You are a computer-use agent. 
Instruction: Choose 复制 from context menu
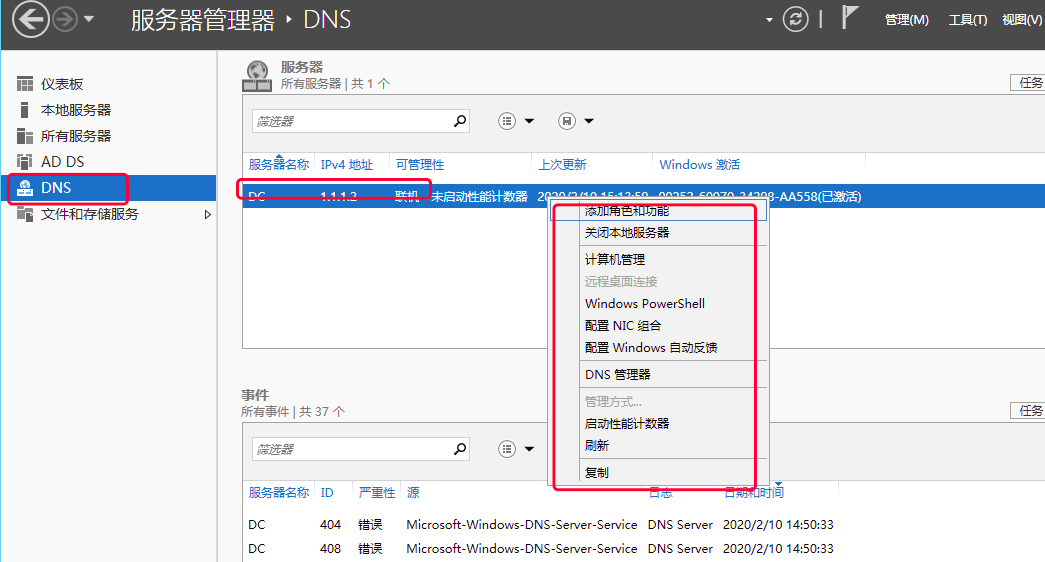(659, 473)
